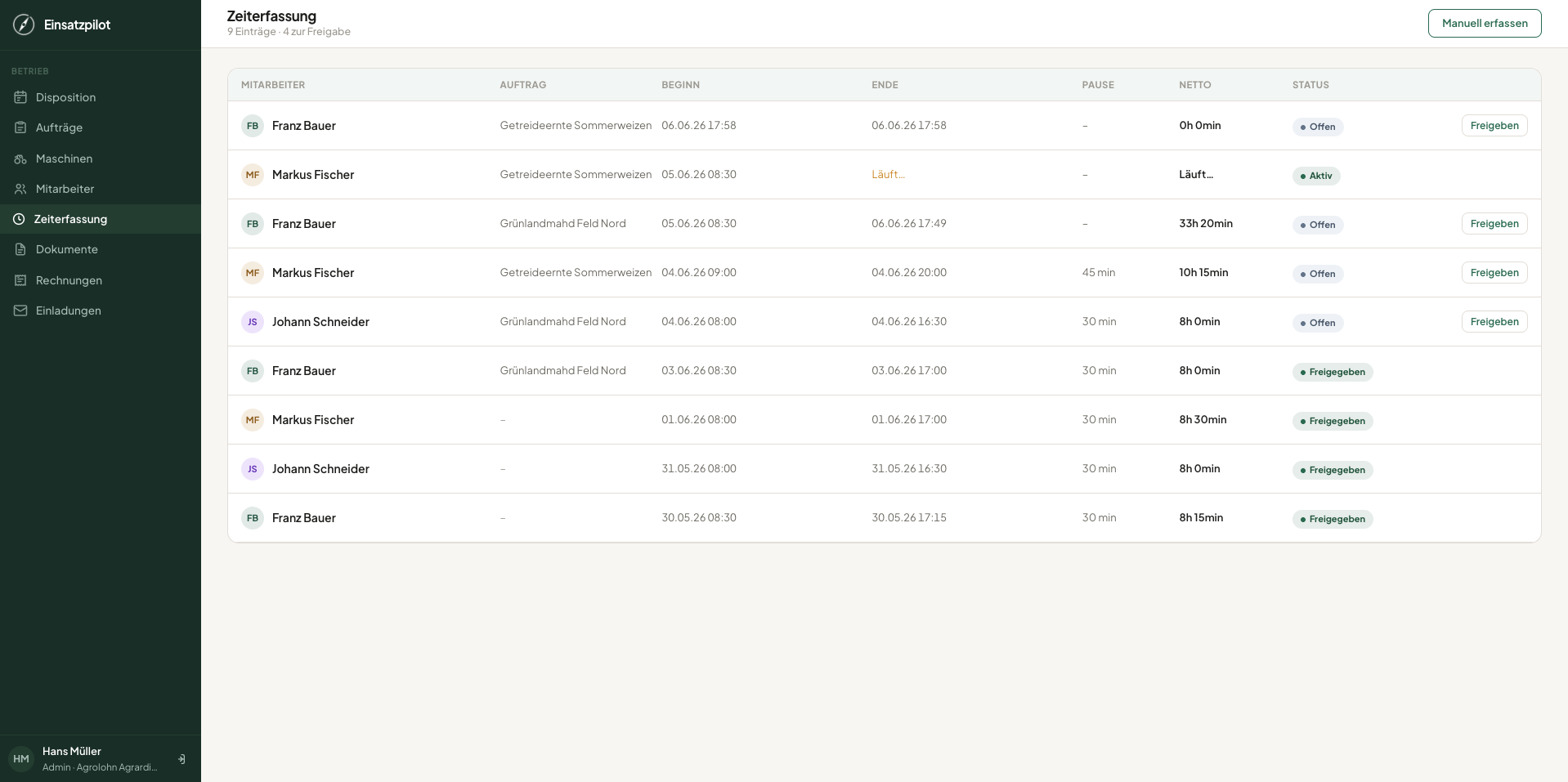Freigeben Franz Bauer's 33h 20min entry

[x=1494, y=224]
